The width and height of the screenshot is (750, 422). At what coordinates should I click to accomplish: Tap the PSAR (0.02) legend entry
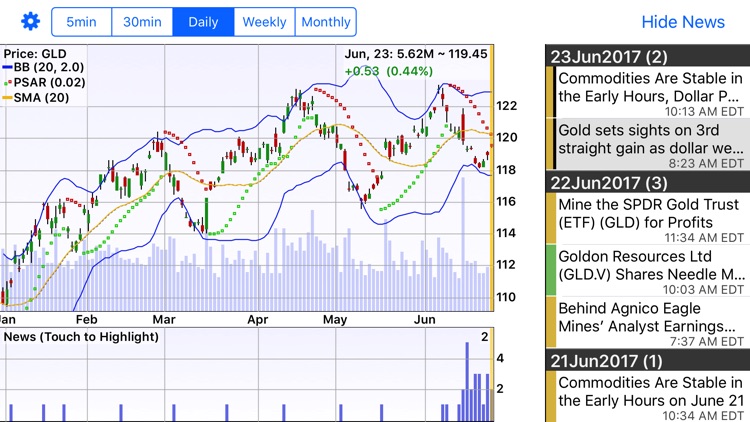point(44,82)
